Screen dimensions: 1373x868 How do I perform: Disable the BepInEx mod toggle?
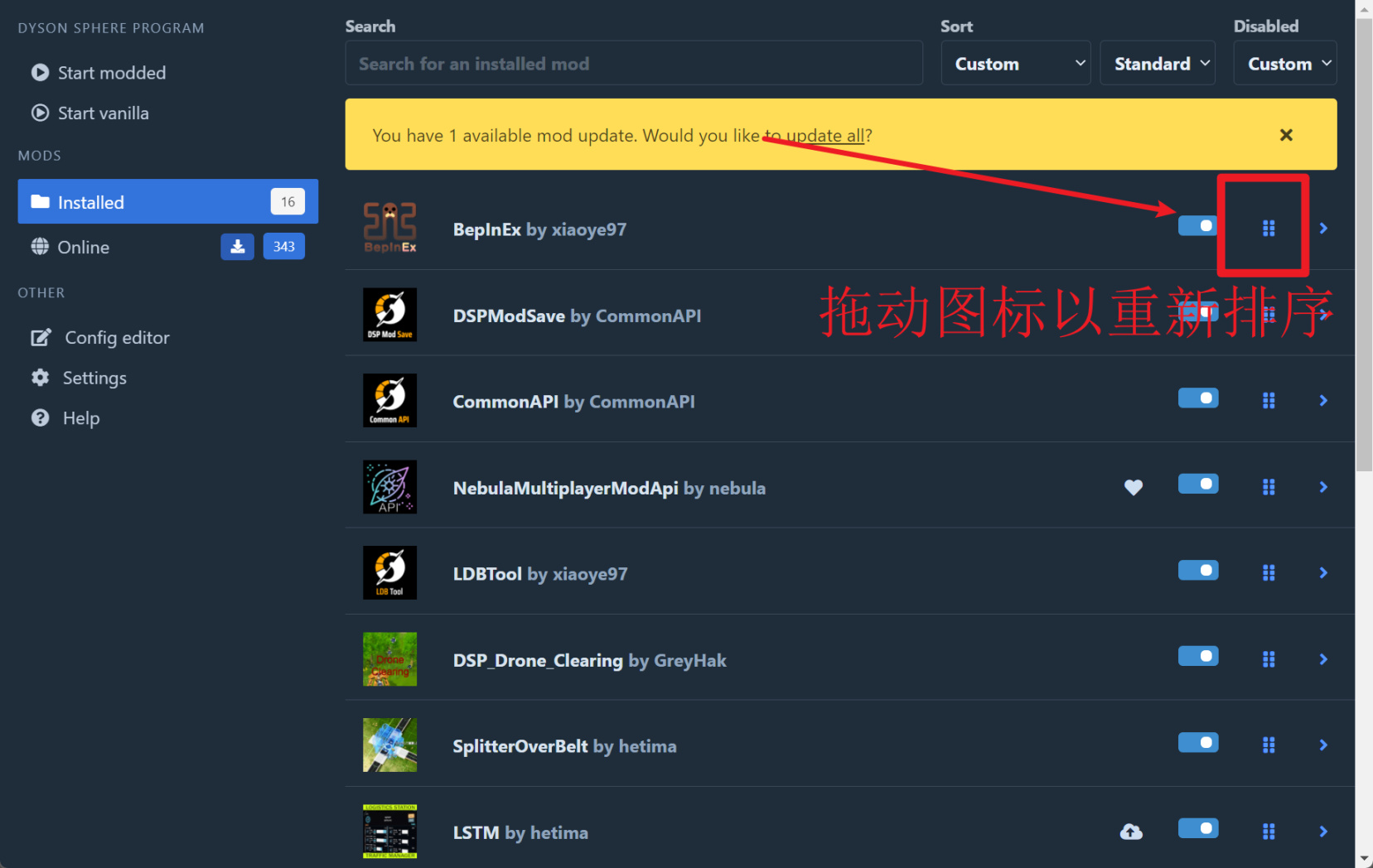tap(1198, 225)
